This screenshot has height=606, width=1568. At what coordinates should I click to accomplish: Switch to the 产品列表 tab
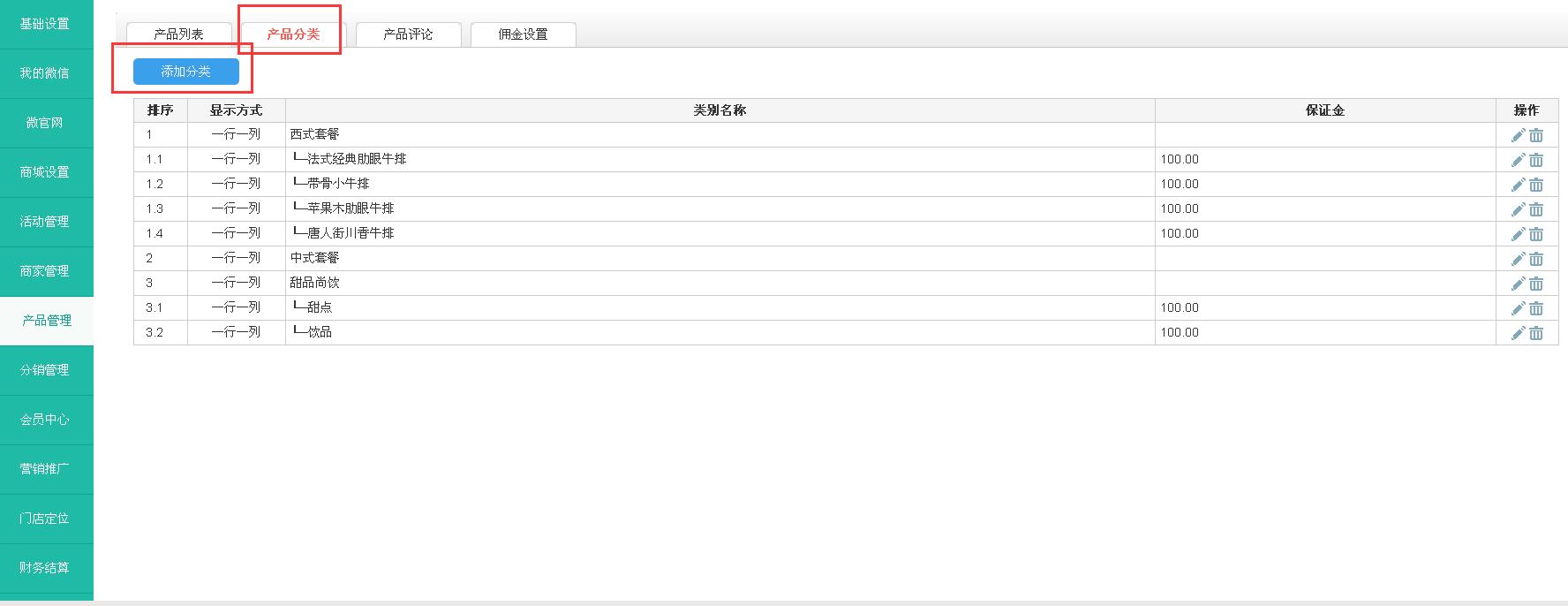tap(179, 34)
